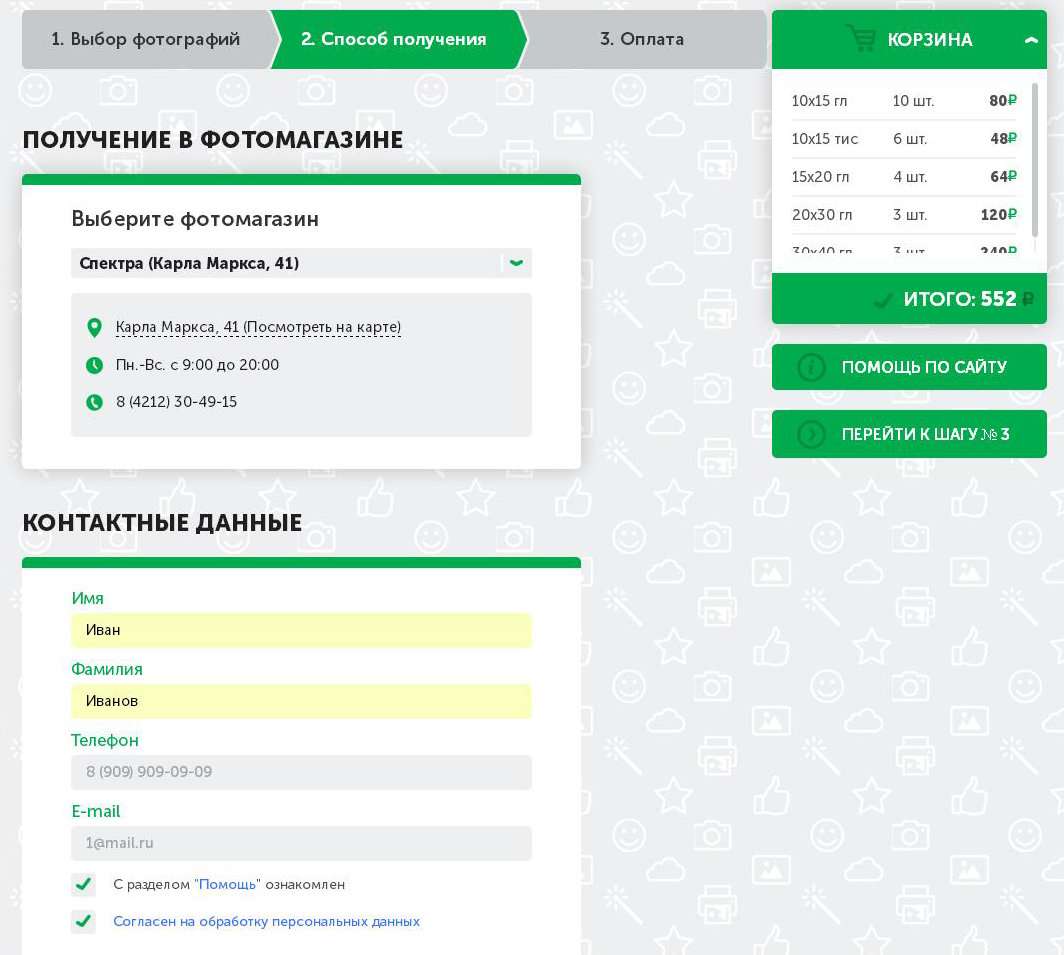The image size is (1064, 955).
Task: Select the cart row '10x15 тис'
Action: point(904,139)
